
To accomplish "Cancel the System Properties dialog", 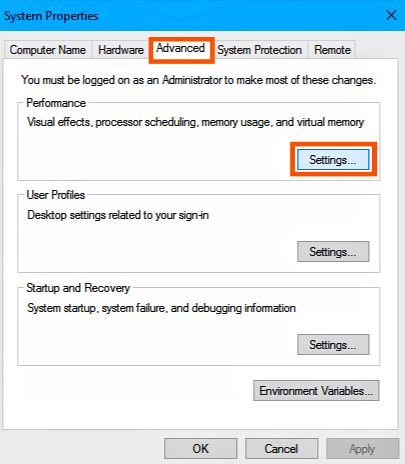I will click(x=281, y=449).
